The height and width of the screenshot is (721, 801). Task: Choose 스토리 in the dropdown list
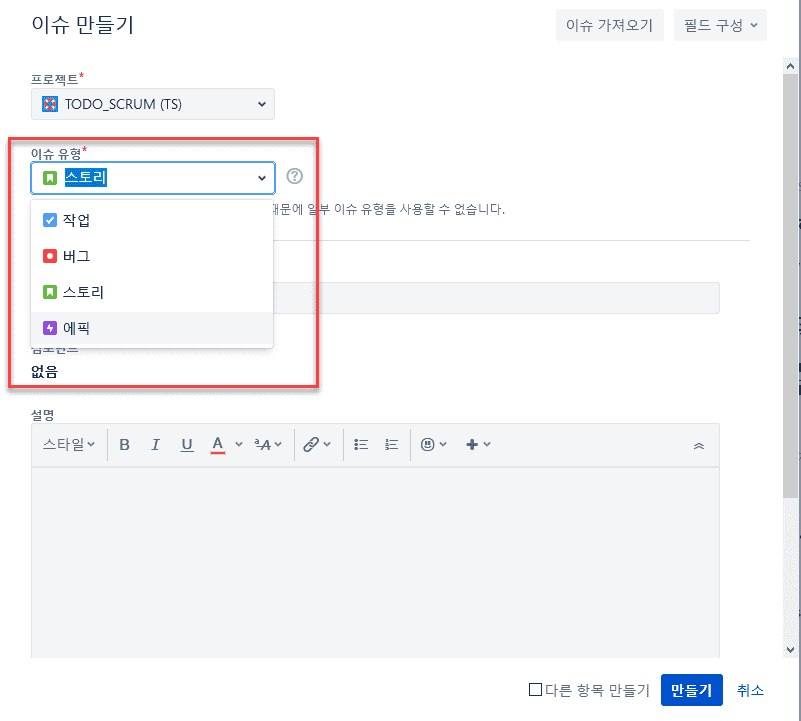point(152,292)
